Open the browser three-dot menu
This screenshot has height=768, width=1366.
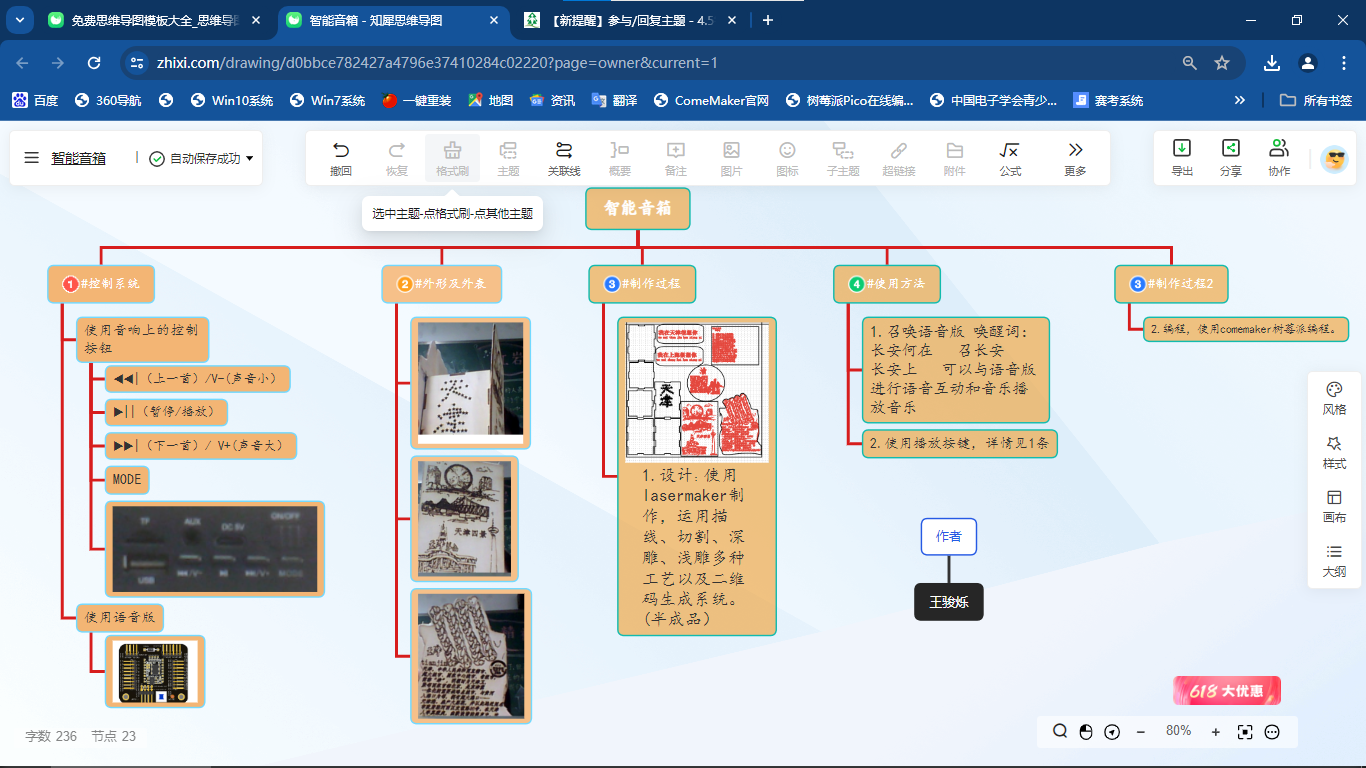tap(1343, 63)
